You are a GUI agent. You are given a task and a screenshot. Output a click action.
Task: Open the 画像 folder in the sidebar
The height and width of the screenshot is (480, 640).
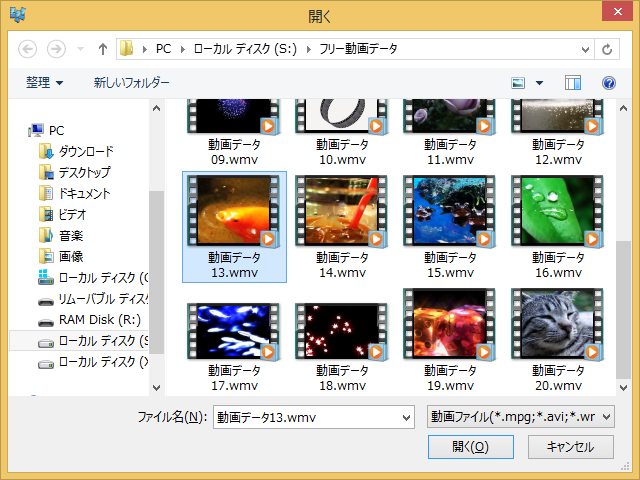coord(61,256)
